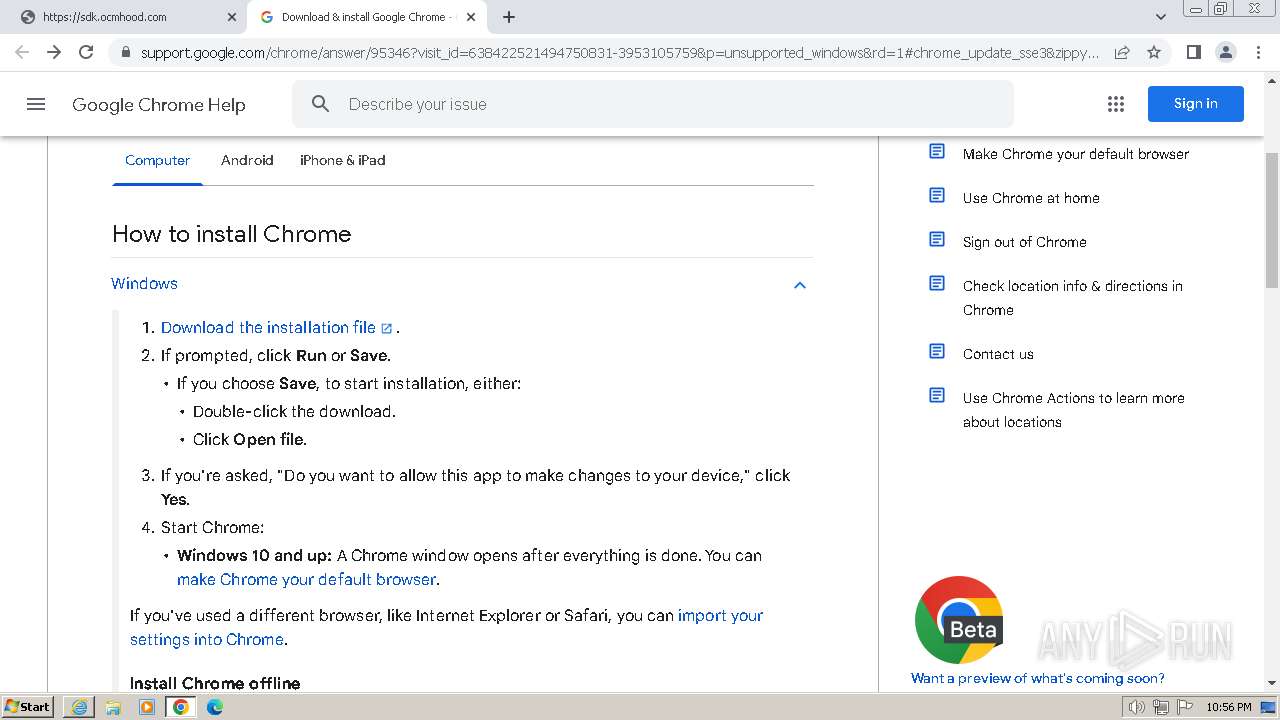Viewport: 1280px width, 720px height.
Task: Open the tab search dropdown
Action: (x=1161, y=17)
